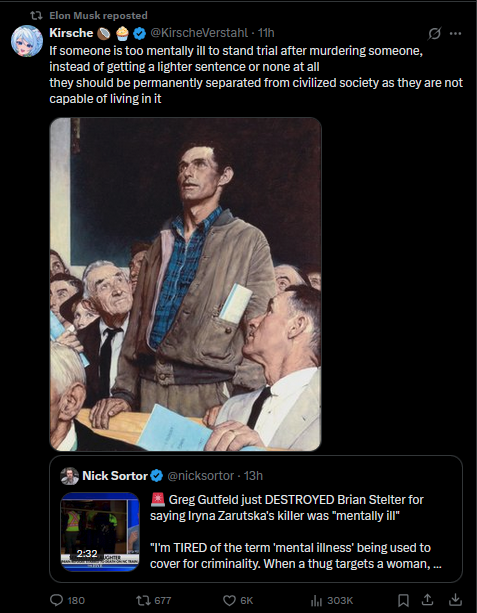This screenshot has width=477, height=613.
Task: Enlarge the attached painting image
Action: coord(185,284)
